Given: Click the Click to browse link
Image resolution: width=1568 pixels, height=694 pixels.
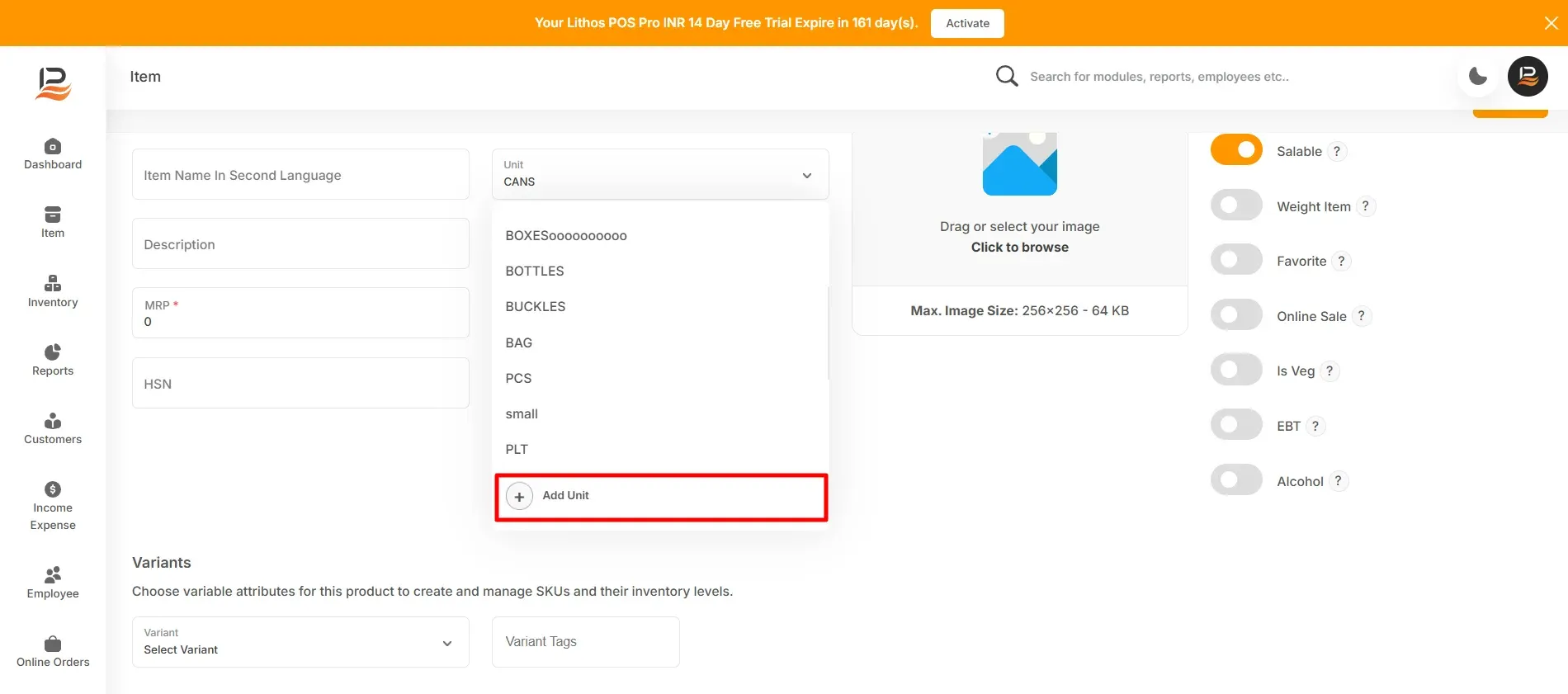Looking at the screenshot, I should click(1019, 248).
